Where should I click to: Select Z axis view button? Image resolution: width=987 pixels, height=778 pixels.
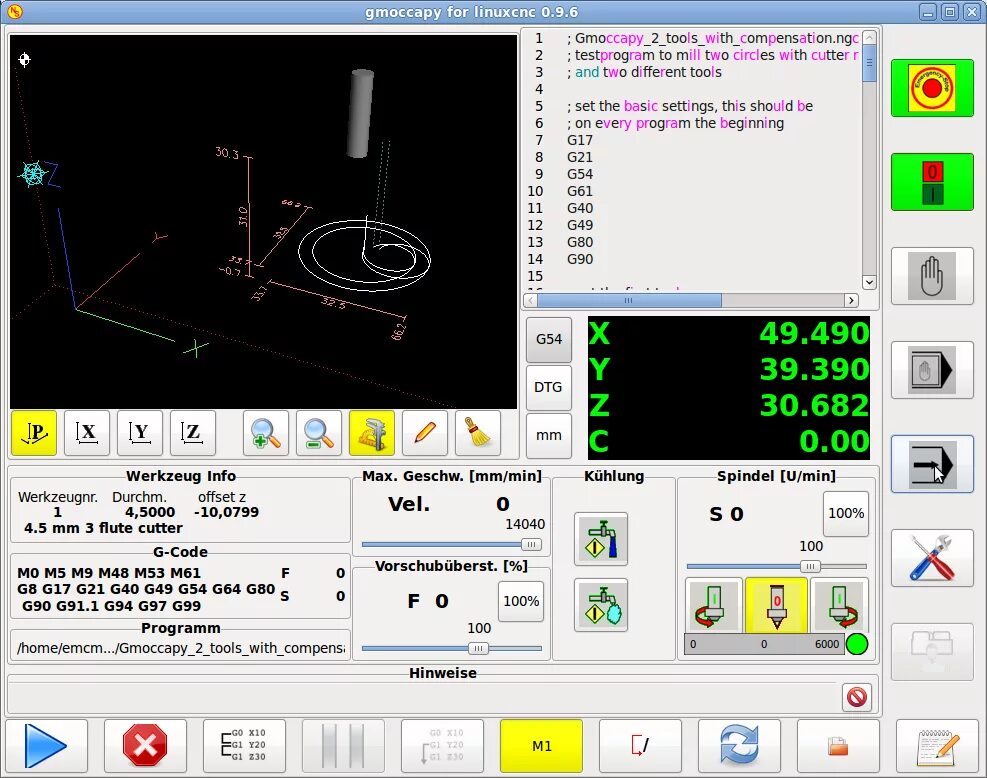[x=193, y=433]
